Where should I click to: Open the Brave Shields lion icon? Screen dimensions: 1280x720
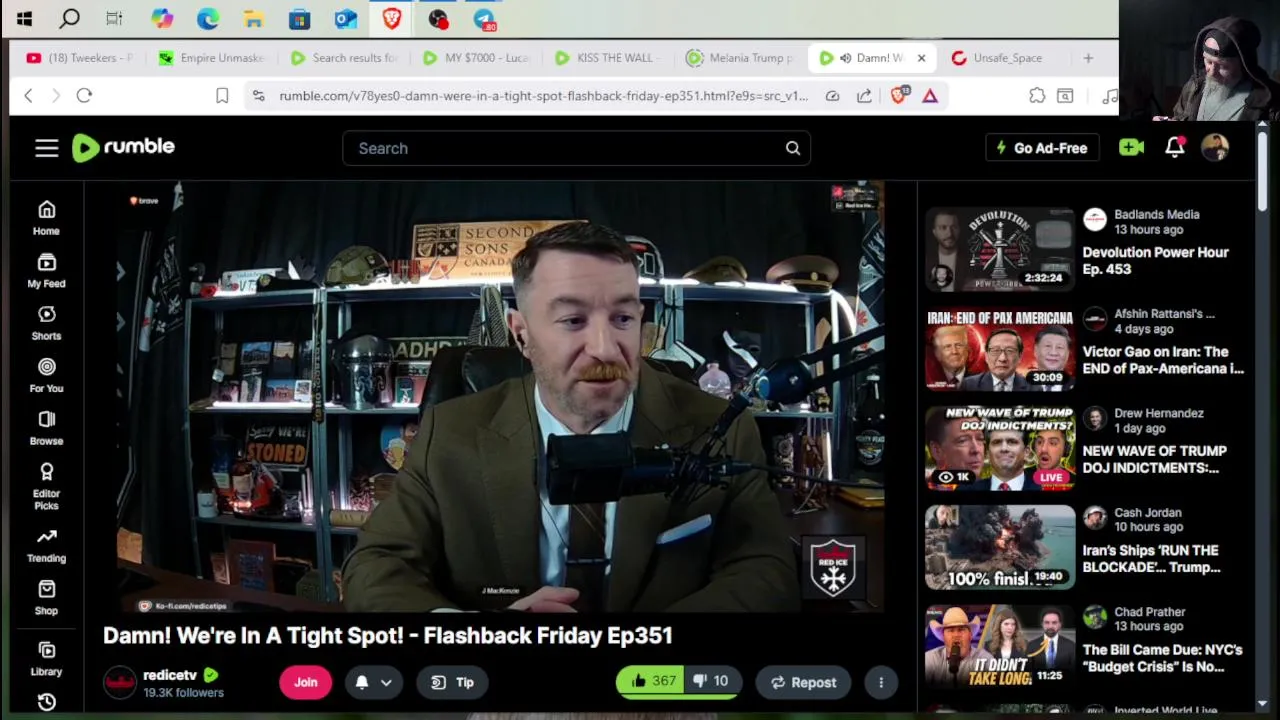898,95
